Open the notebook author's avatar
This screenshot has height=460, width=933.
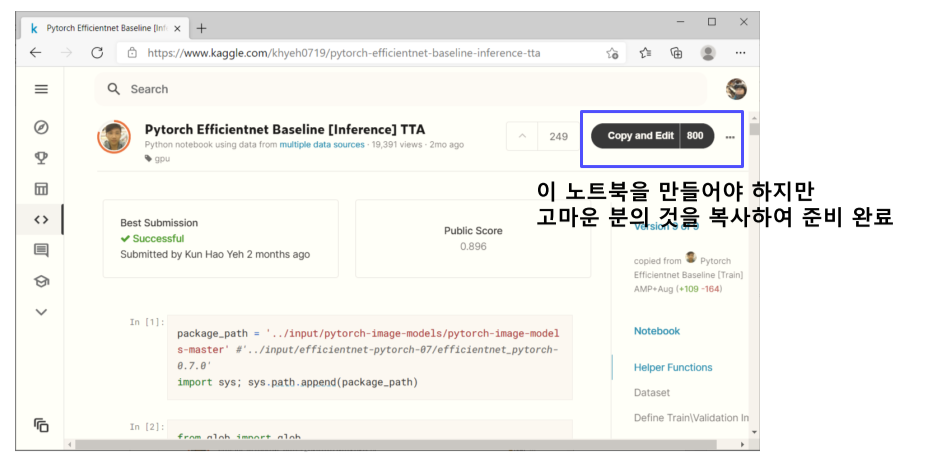tap(114, 136)
